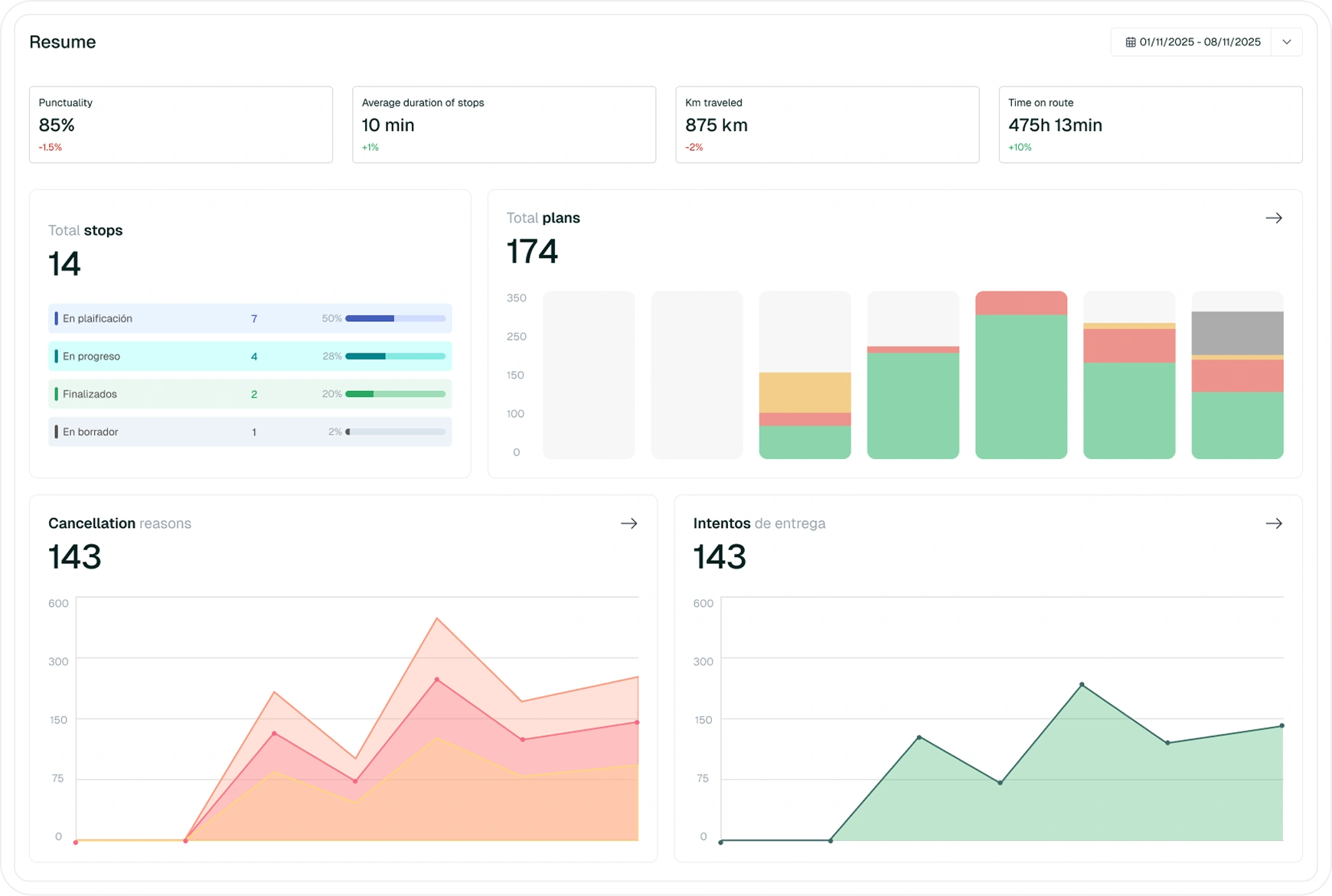Click the gray indicator beside En borrador
This screenshot has width=1332, height=896.
pos(55,432)
